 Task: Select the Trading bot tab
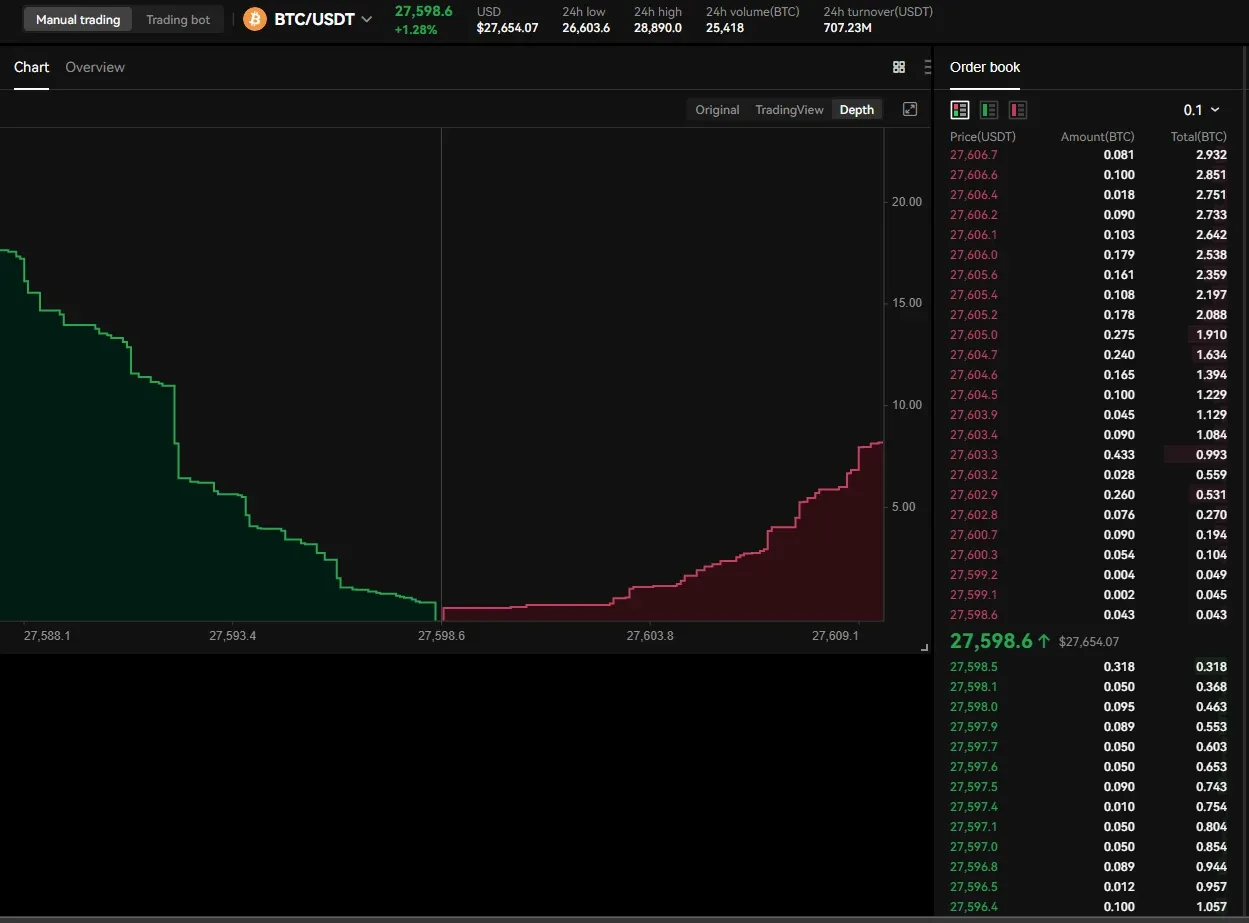coord(178,18)
